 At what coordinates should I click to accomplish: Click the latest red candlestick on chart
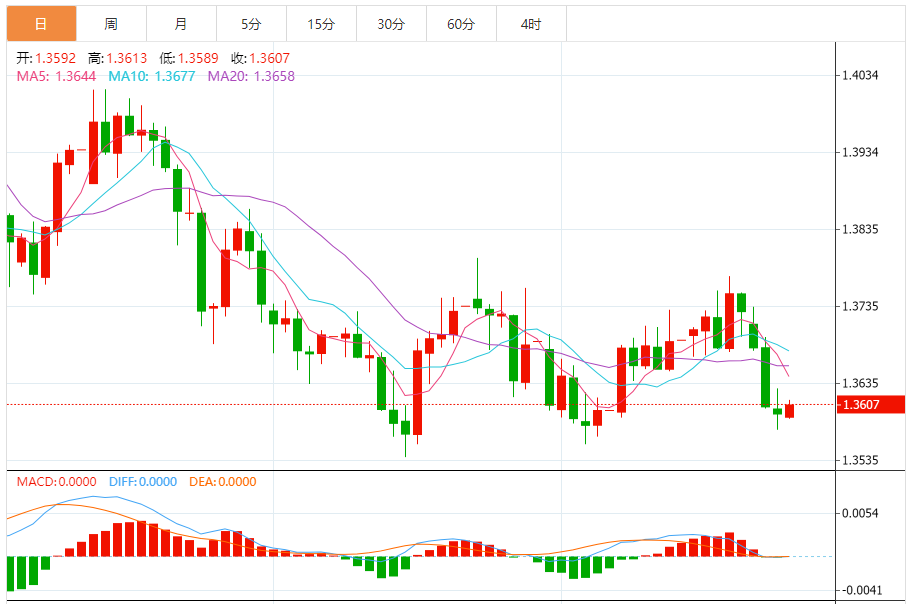790,410
